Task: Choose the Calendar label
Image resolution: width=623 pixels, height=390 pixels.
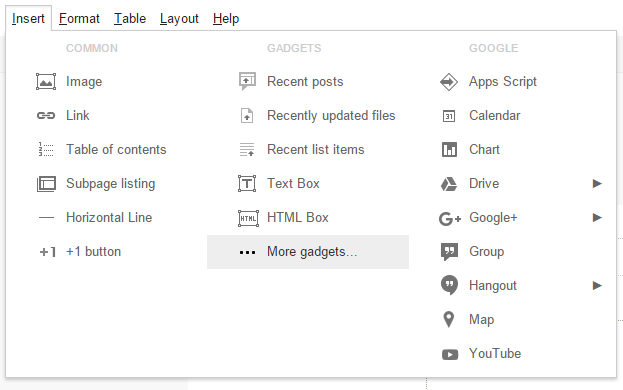Action: pos(495,116)
